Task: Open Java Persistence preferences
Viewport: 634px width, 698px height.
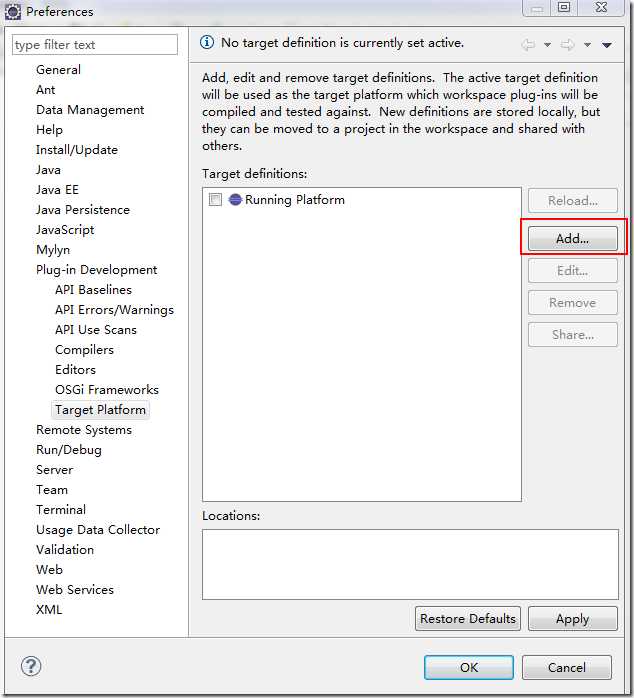Action: 83,210
